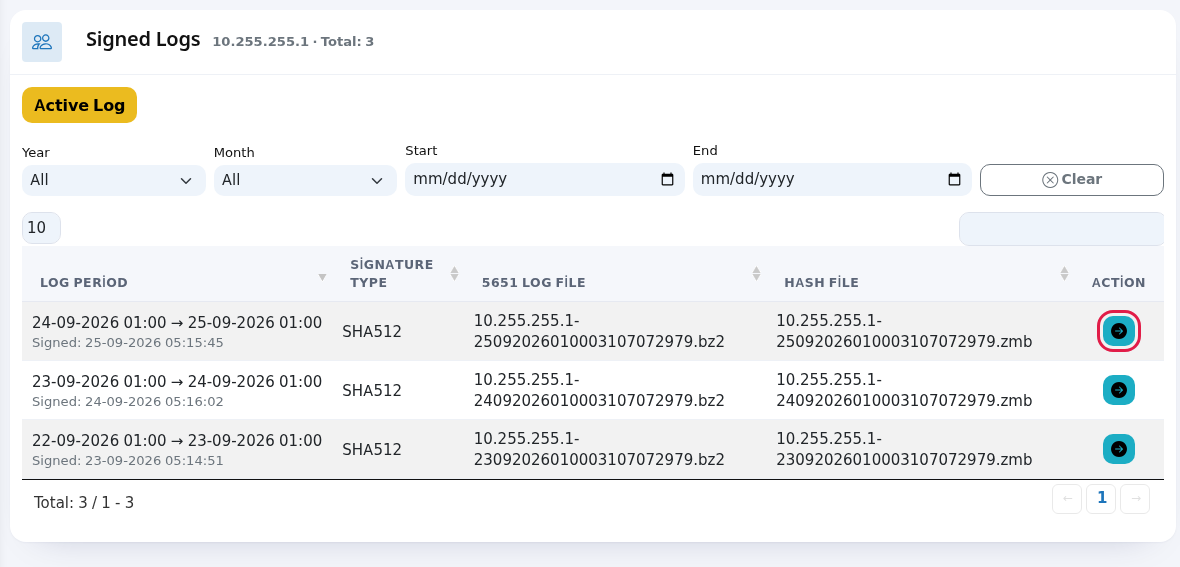Viewport: 1180px width, 567px height.
Task: Open the 24-09-2026 signed log action arrow
Action: [1118, 389]
